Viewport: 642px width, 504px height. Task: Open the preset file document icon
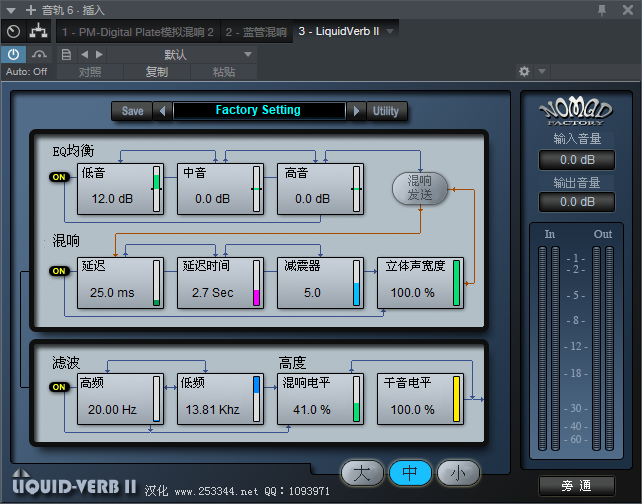(66, 54)
